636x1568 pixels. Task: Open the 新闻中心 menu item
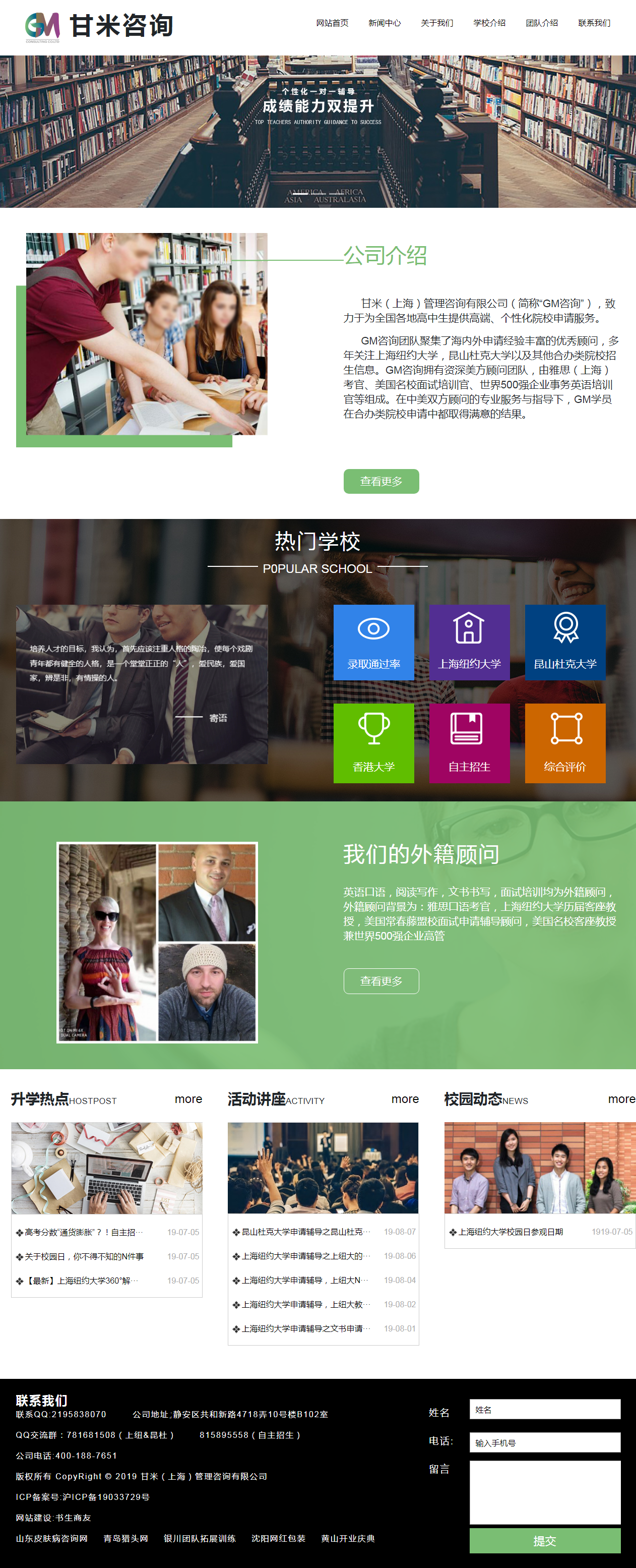(385, 23)
